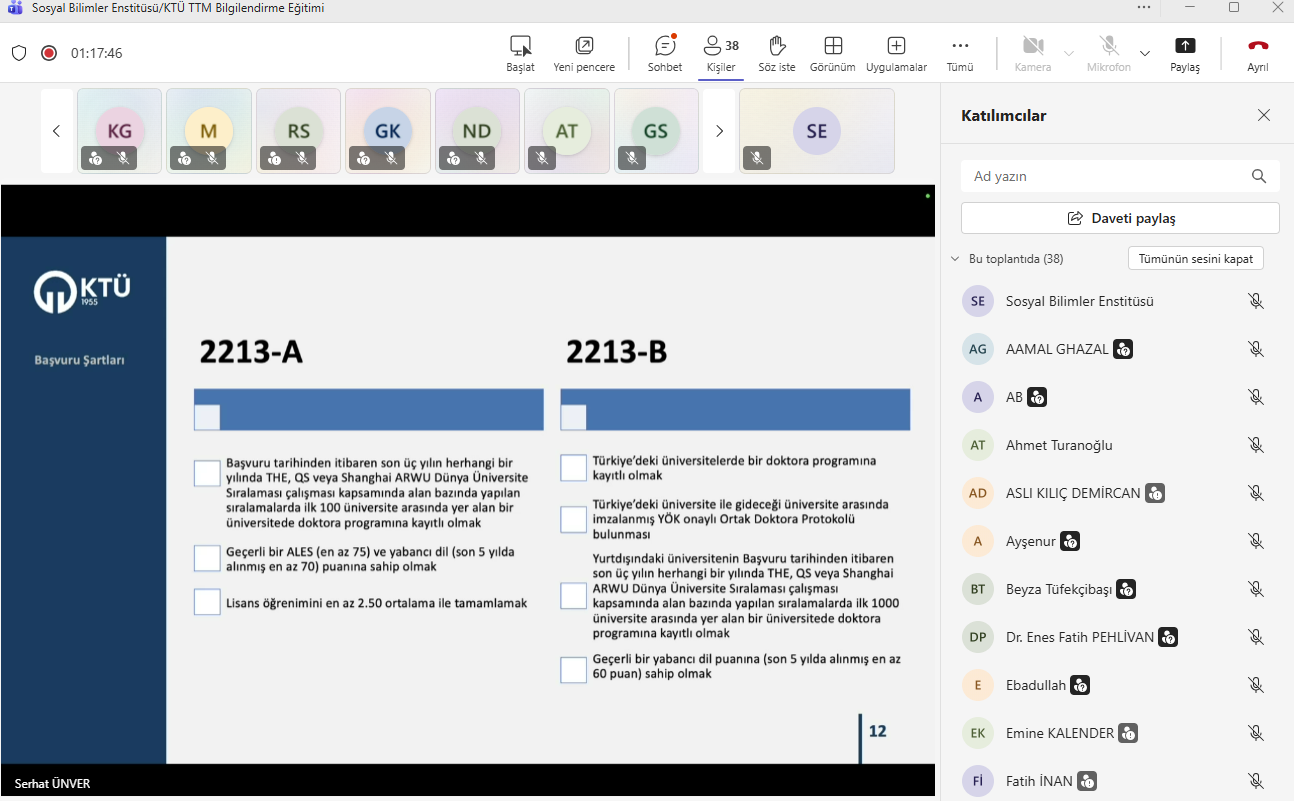Click the Paylaş share screen icon
The width and height of the screenshot is (1294, 801).
pyautogui.click(x=1184, y=47)
